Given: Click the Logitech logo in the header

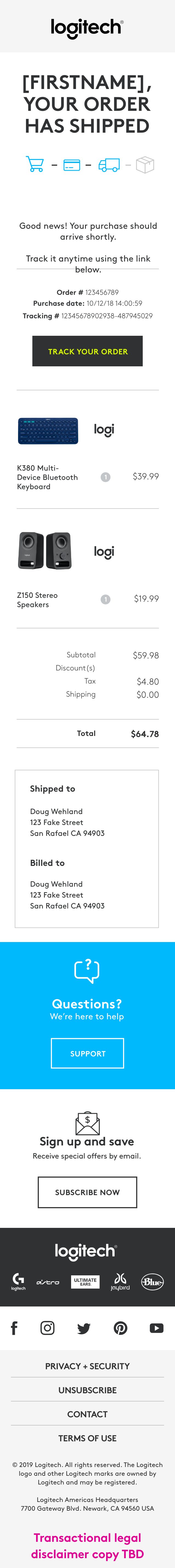Looking at the screenshot, I should pyautogui.click(x=87, y=27).
